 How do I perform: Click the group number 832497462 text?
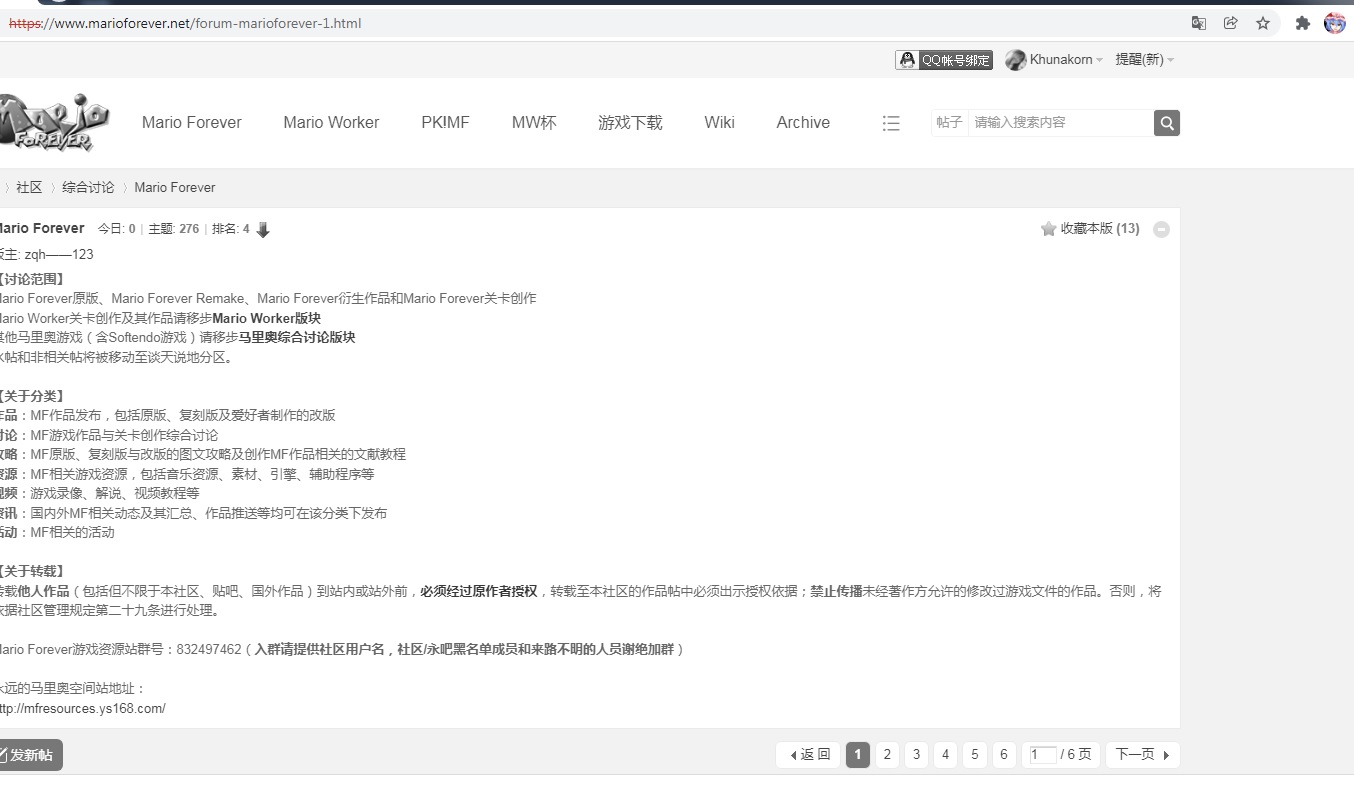click(209, 650)
